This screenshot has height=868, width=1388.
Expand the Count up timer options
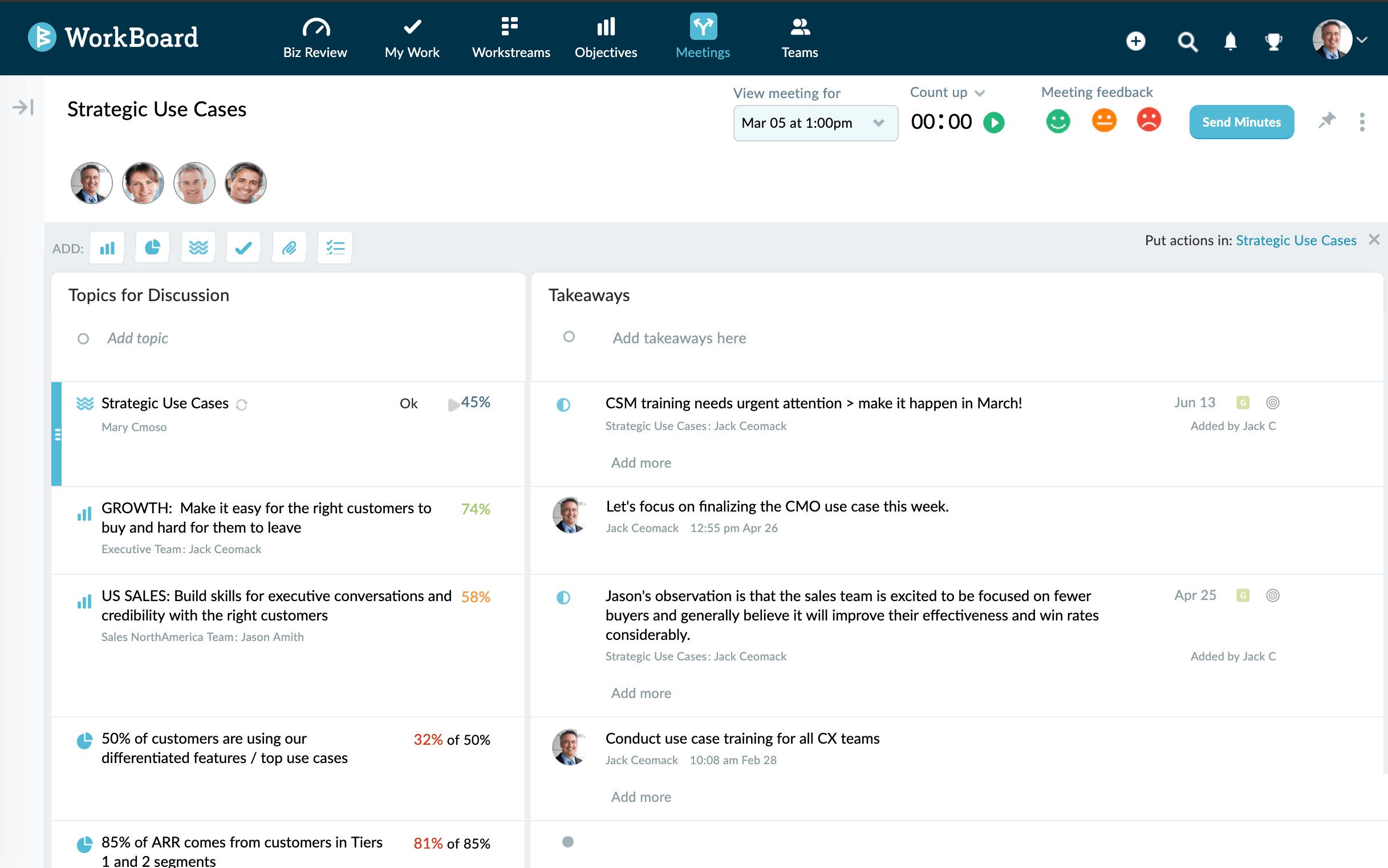pyautogui.click(x=979, y=92)
